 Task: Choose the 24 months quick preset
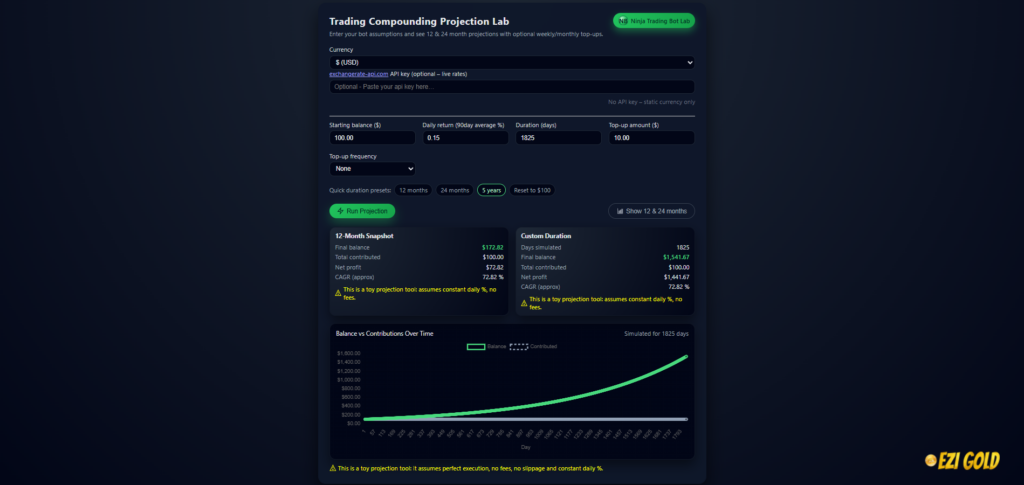tap(454, 190)
